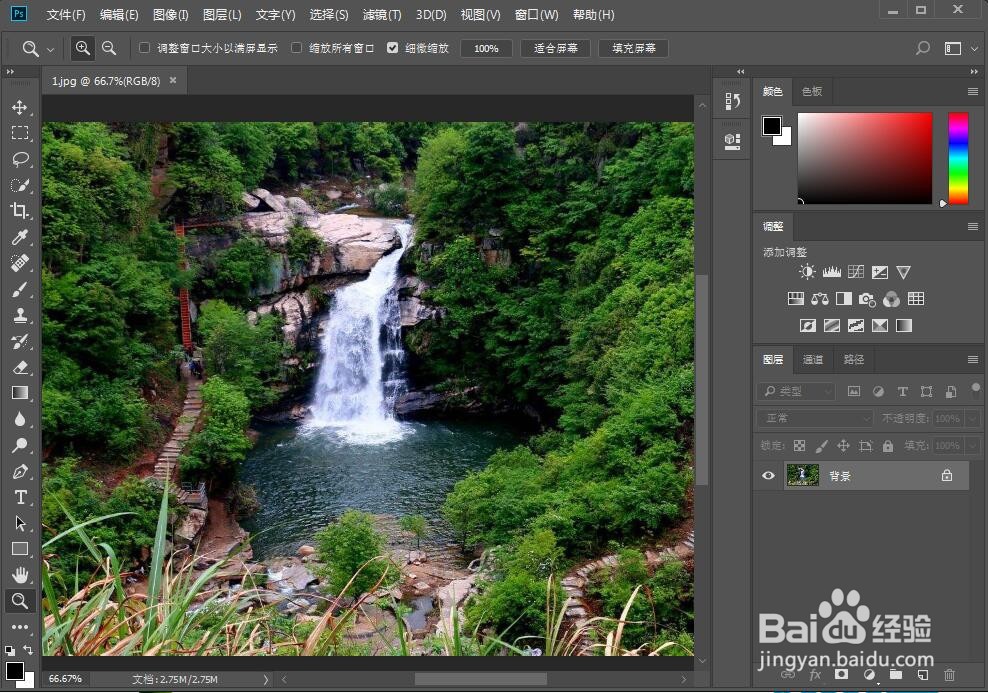Select the Eyedropper tool
Image resolution: width=988 pixels, height=693 pixels.
[20, 237]
